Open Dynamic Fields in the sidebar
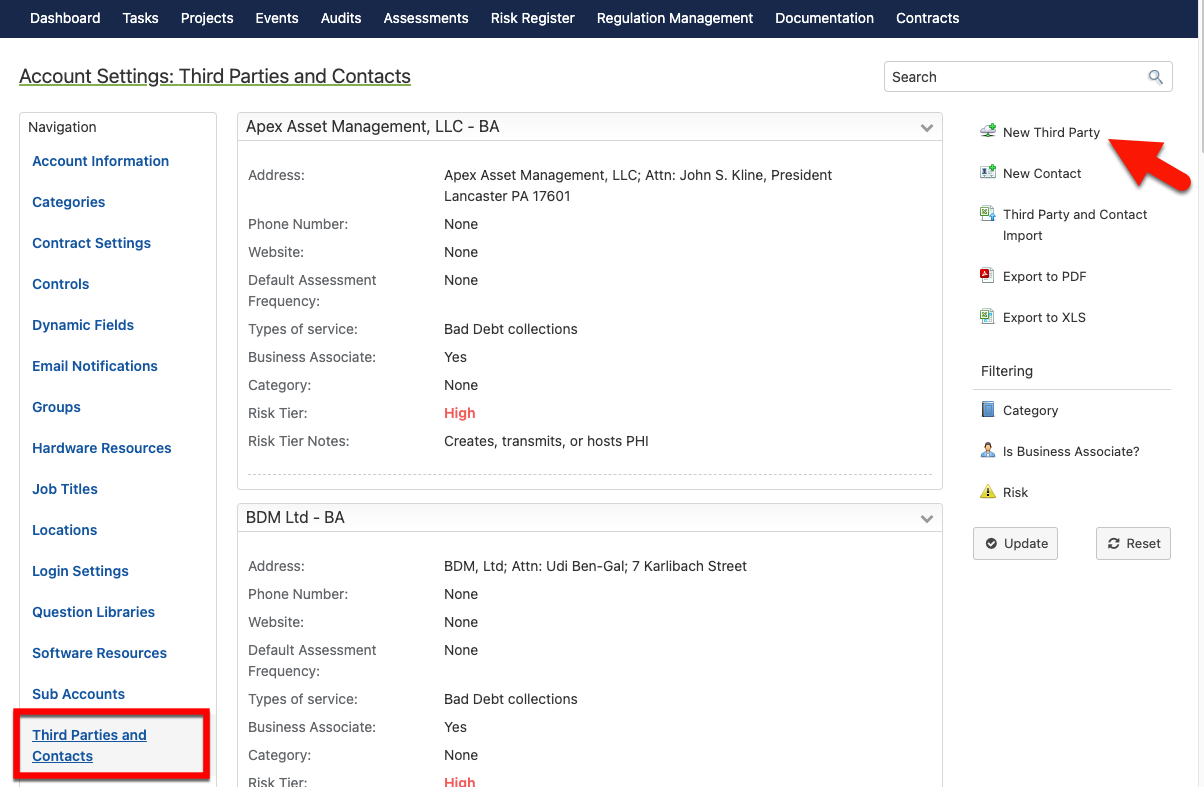 (x=83, y=325)
